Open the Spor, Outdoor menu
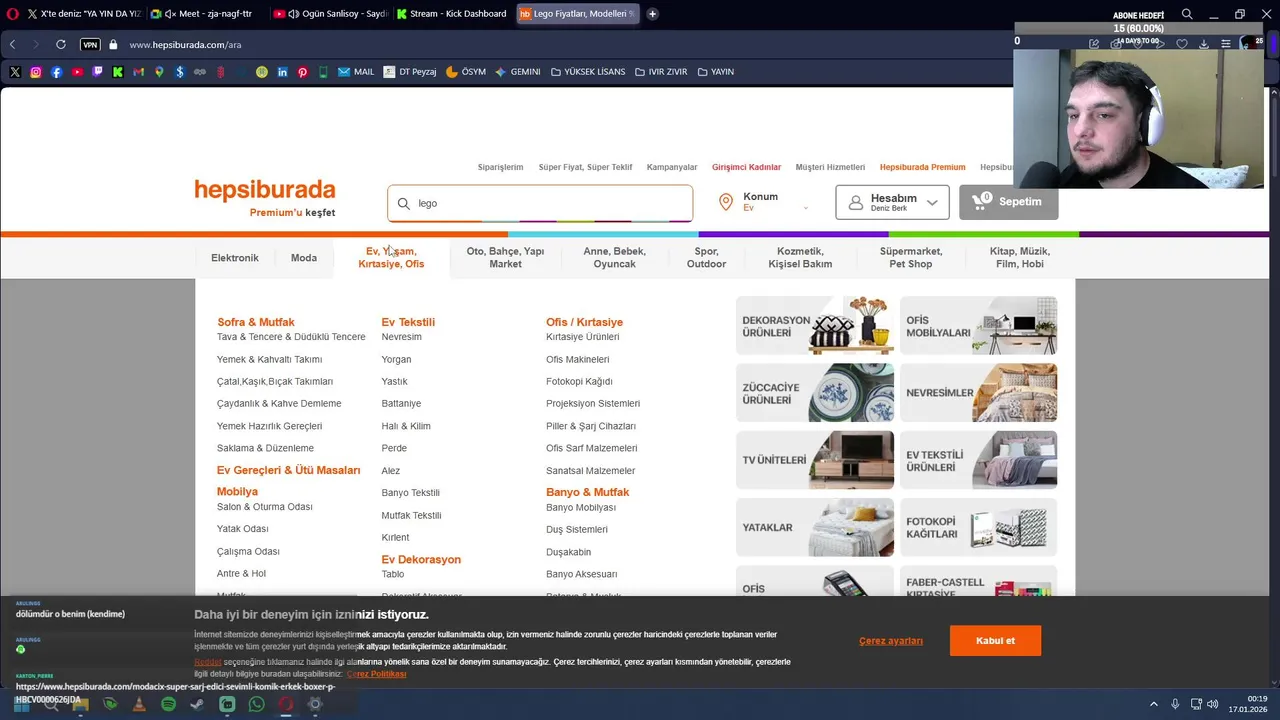The width and height of the screenshot is (1280, 720). 706,258
